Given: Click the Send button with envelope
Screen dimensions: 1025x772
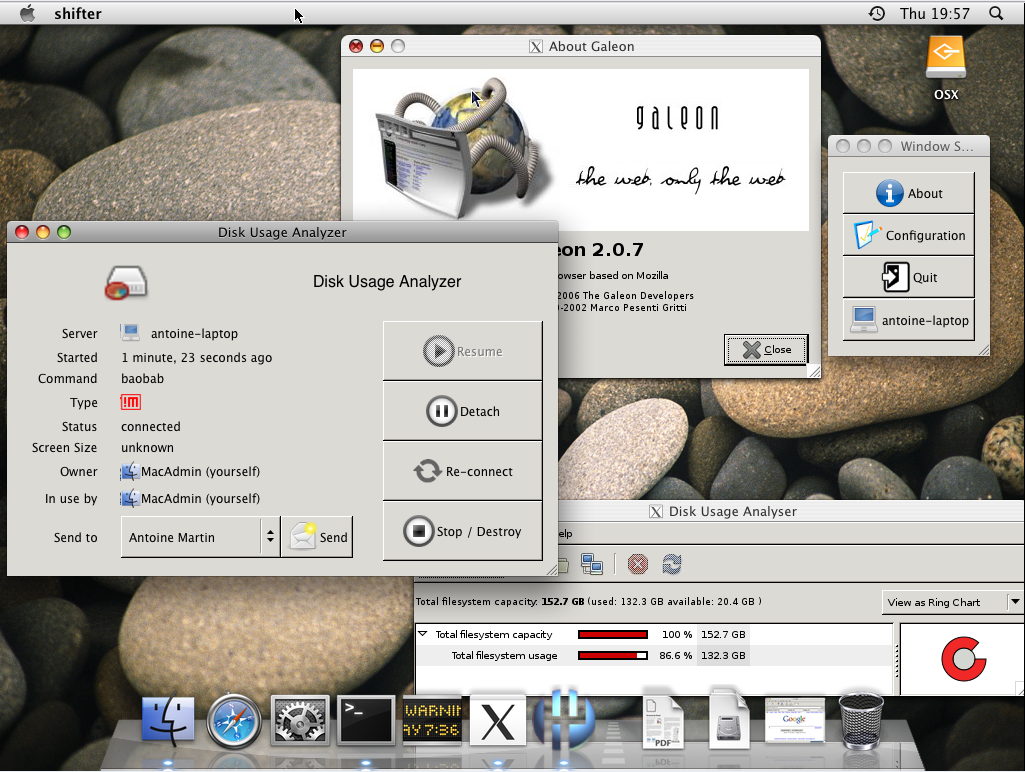Looking at the screenshot, I should click(317, 537).
